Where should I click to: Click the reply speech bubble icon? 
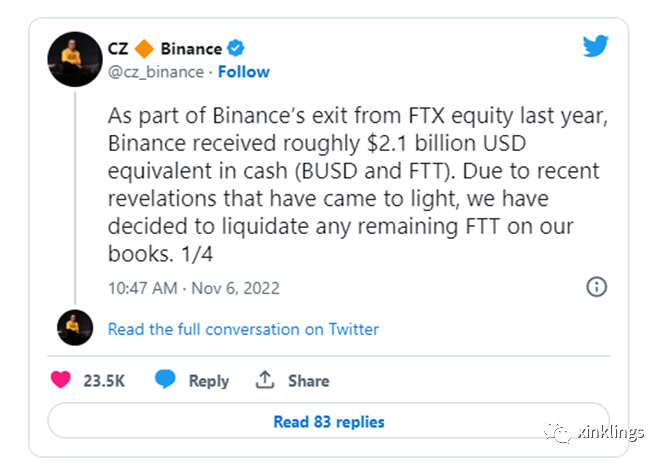click(x=166, y=380)
